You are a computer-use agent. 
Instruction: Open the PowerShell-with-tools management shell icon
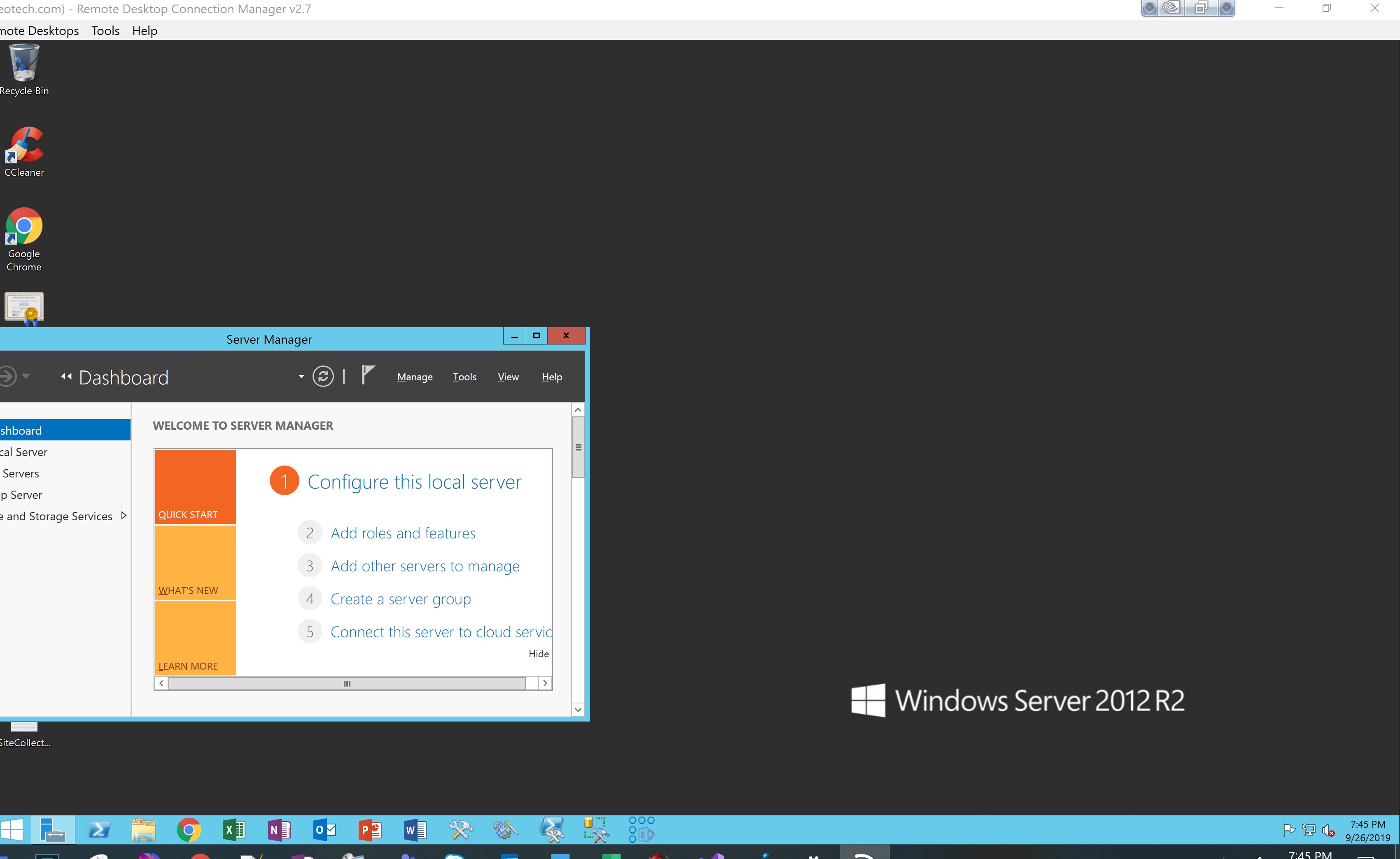tap(552, 830)
